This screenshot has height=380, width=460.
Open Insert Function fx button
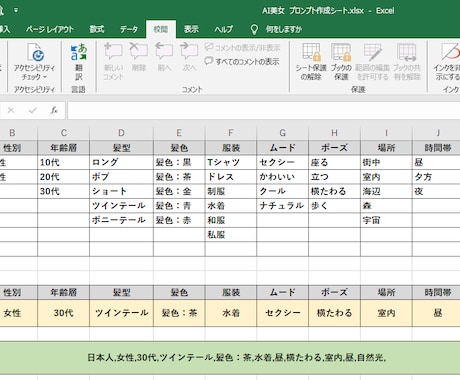[54, 110]
